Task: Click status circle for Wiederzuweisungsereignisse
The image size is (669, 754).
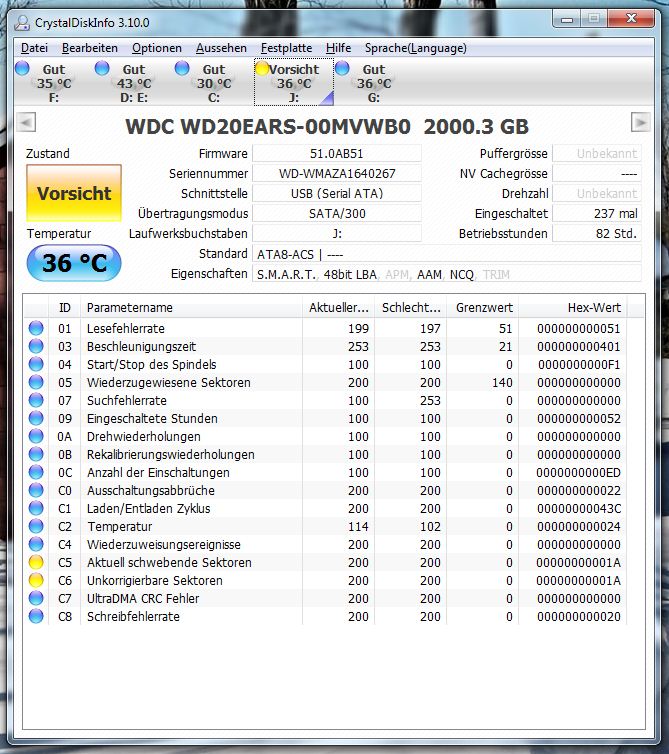Action: pos(36,544)
